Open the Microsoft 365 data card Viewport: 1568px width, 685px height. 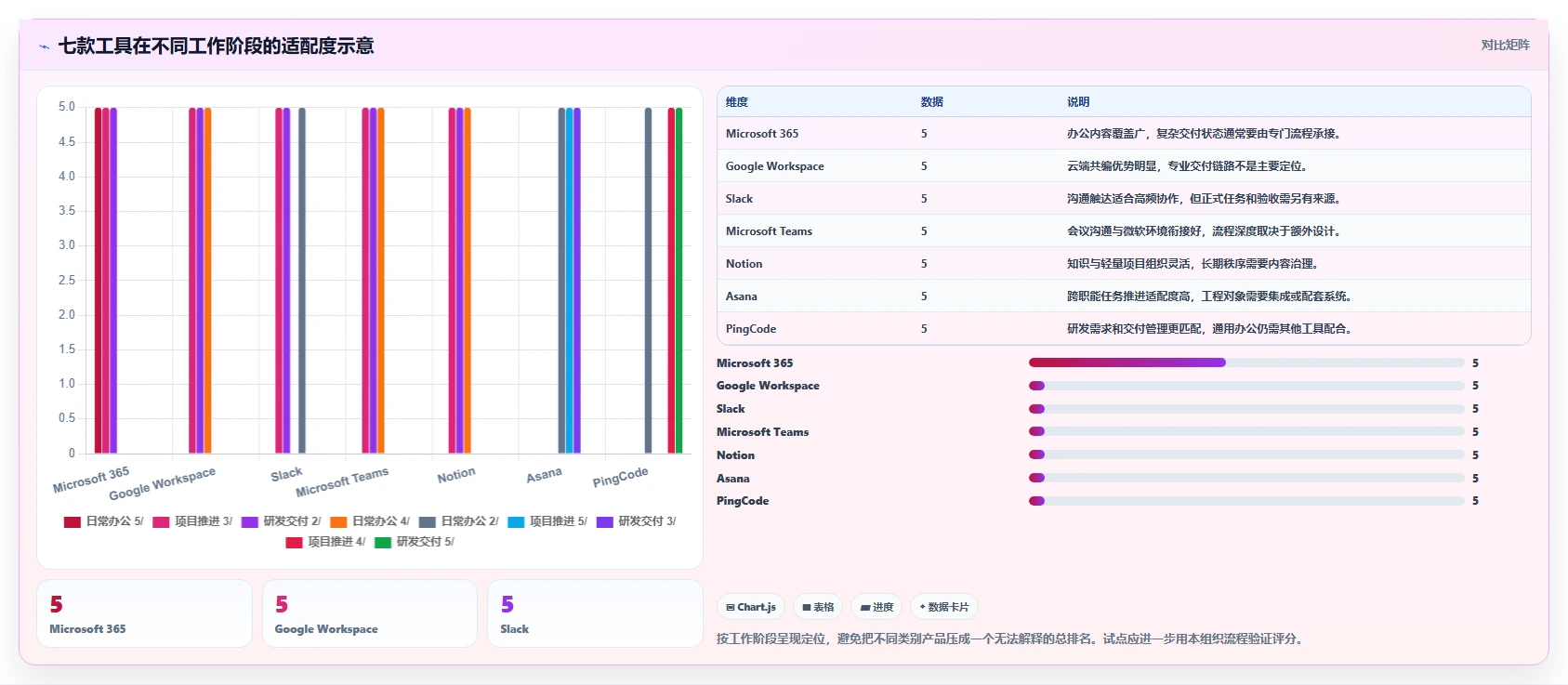click(x=144, y=613)
